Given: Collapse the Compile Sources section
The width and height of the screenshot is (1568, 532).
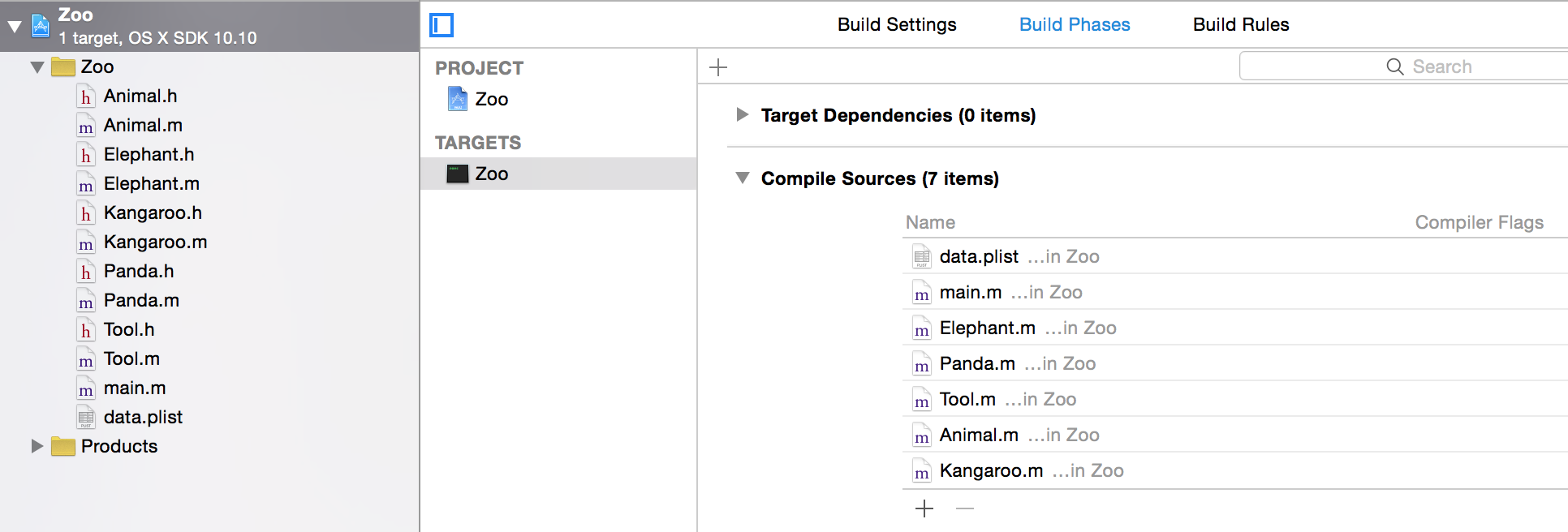Looking at the screenshot, I should [x=742, y=178].
